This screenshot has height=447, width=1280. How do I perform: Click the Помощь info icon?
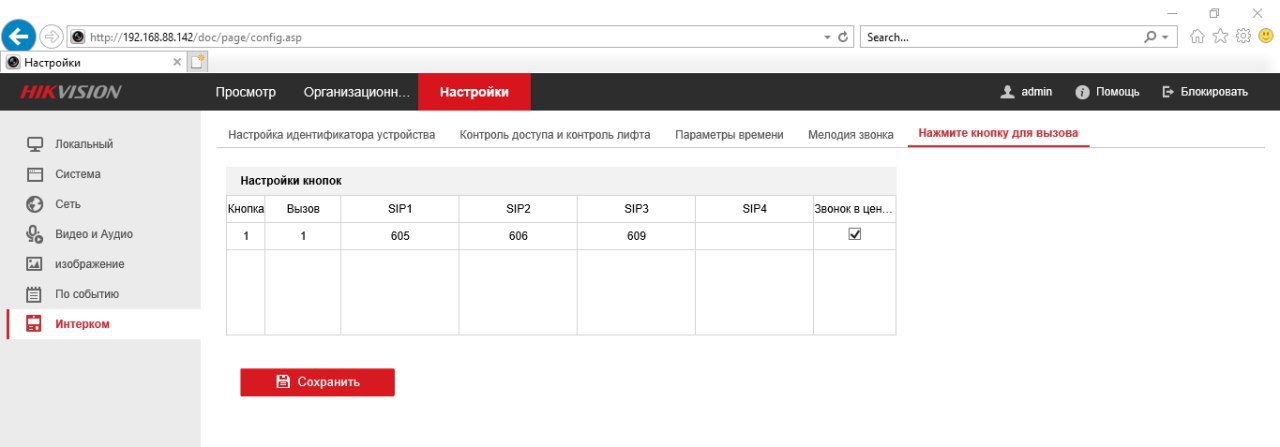point(1081,92)
